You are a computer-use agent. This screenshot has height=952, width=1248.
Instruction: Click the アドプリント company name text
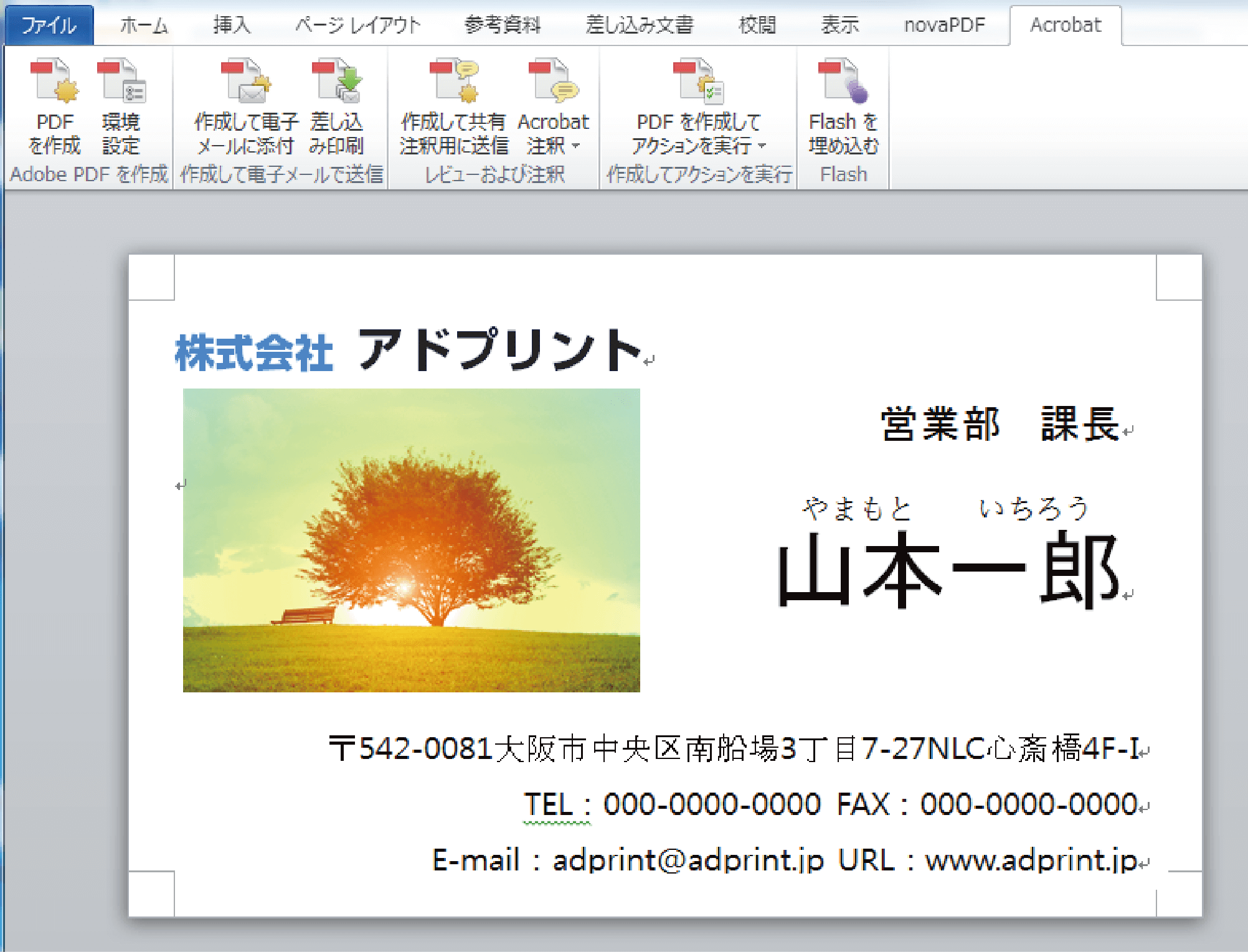499,350
